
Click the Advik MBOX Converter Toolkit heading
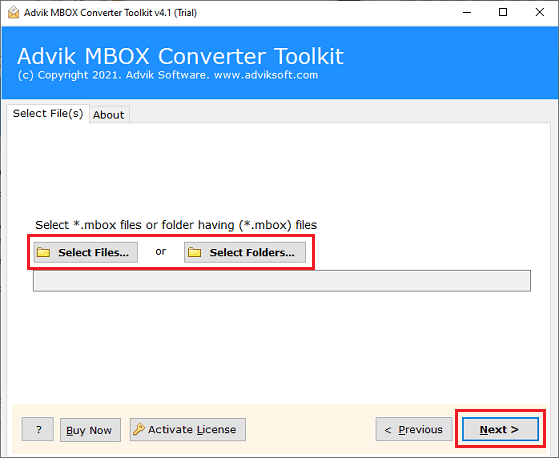point(180,56)
